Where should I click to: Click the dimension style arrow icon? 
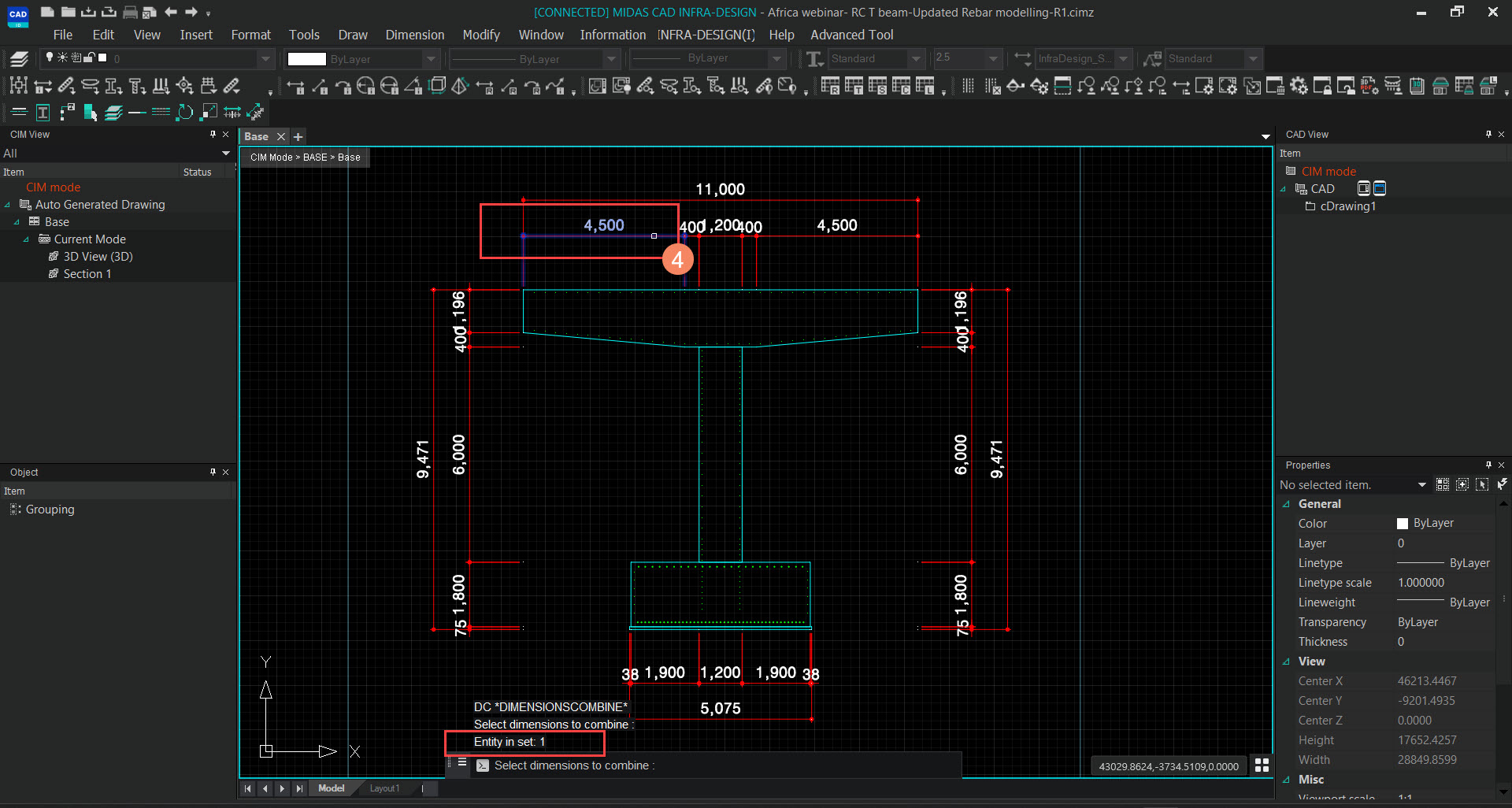coord(1022,58)
